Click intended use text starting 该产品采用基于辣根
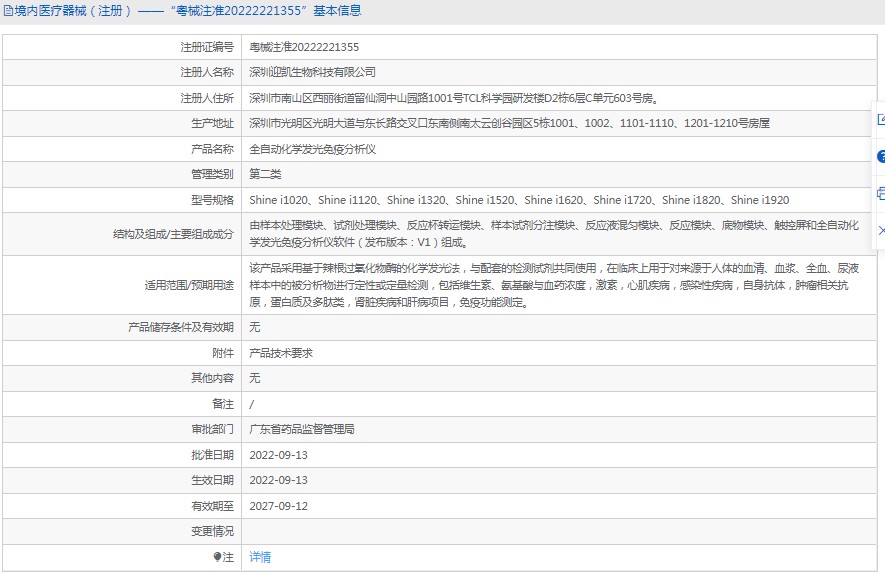 tap(554, 285)
